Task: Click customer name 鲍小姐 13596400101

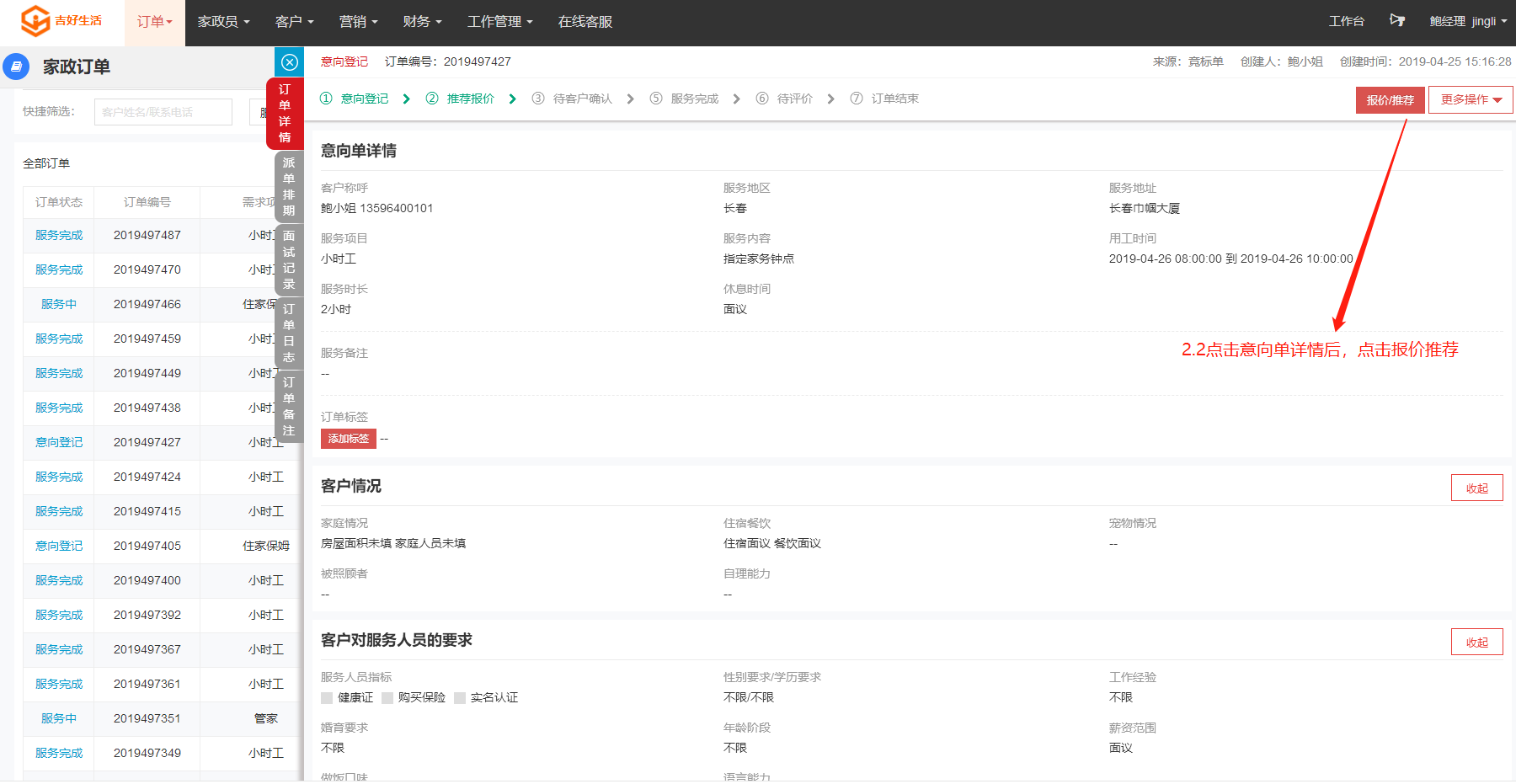Action: coord(376,208)
